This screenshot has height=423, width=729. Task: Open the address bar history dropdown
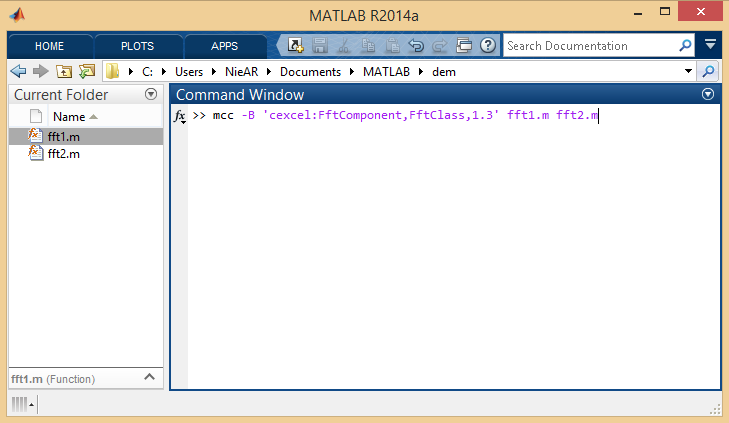(x=689, y=71)
